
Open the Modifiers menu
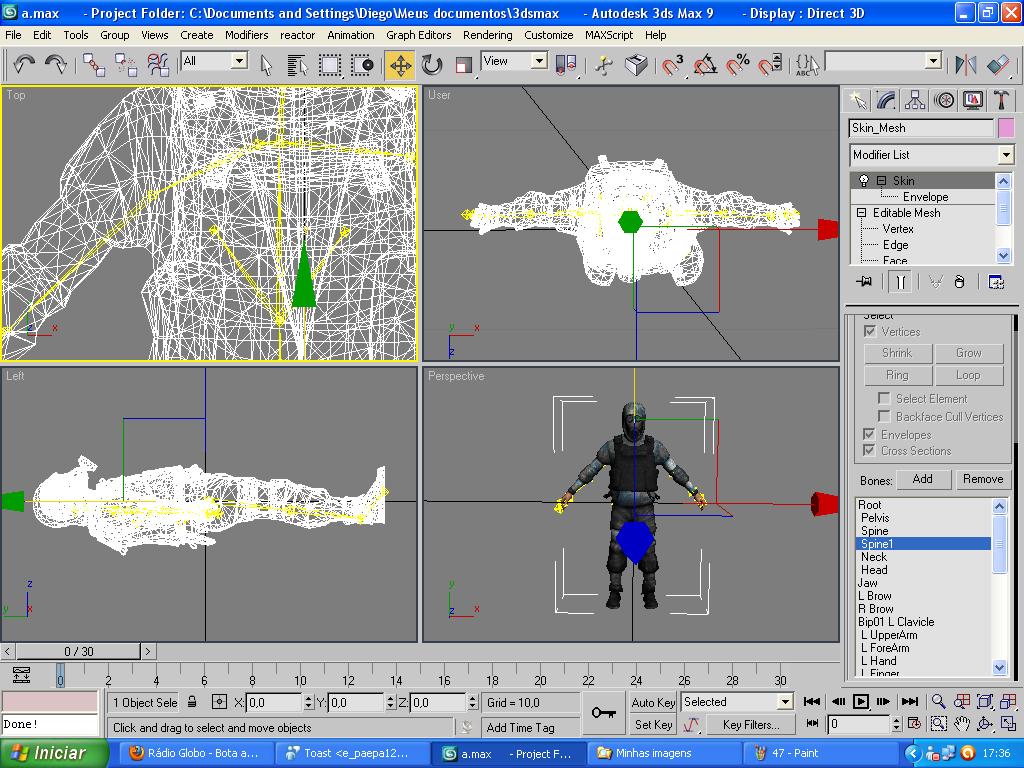tap(246, 34)
